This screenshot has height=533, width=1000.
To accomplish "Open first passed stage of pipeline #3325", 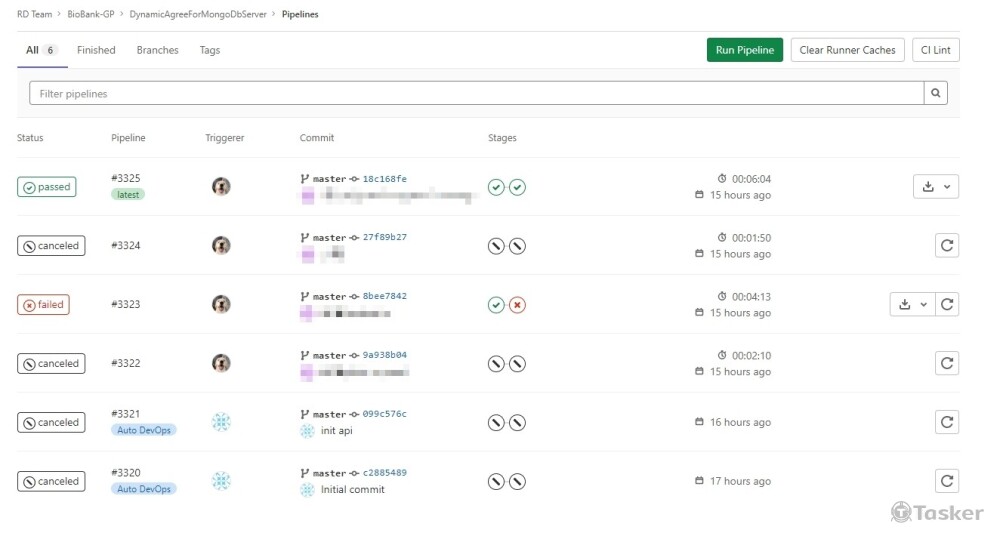I will [x=496, y=187].
